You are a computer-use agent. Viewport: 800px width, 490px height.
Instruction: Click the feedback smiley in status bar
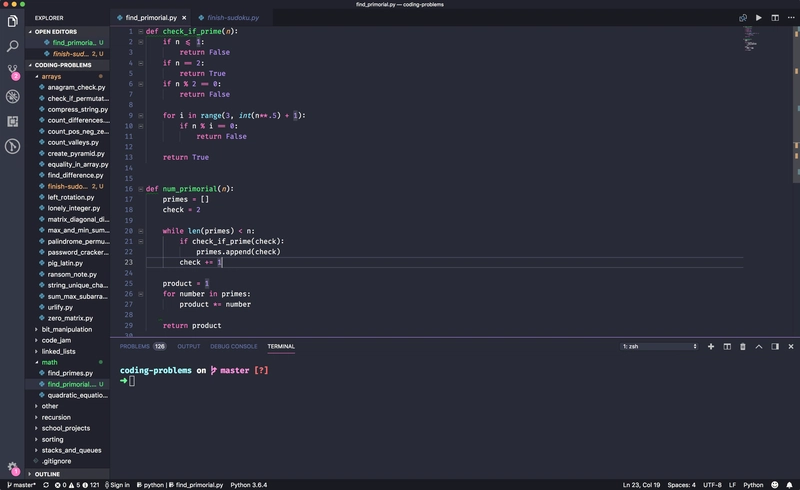(775, 485)
